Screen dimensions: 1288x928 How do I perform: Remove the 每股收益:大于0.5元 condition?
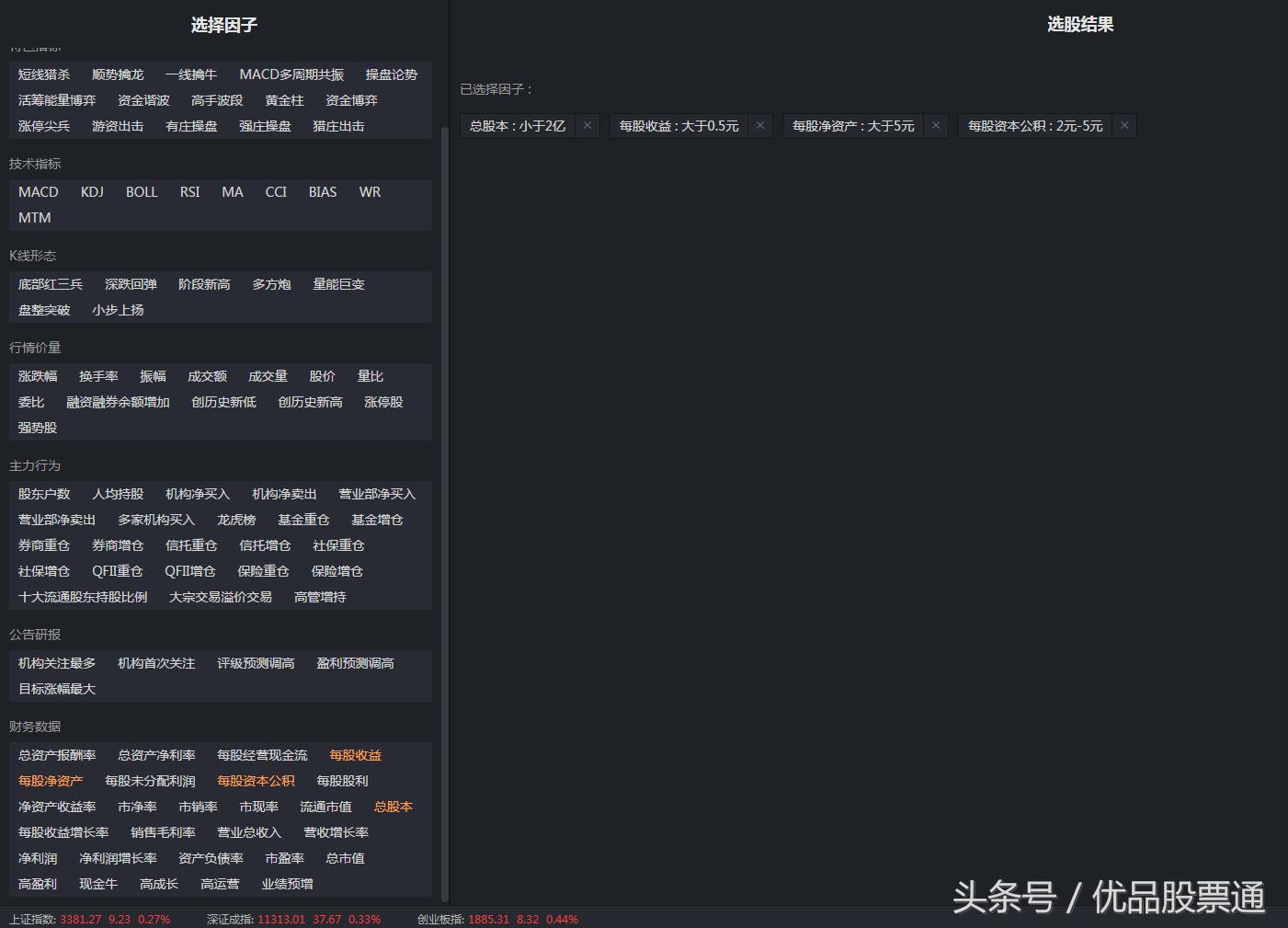tap(759, 124)
